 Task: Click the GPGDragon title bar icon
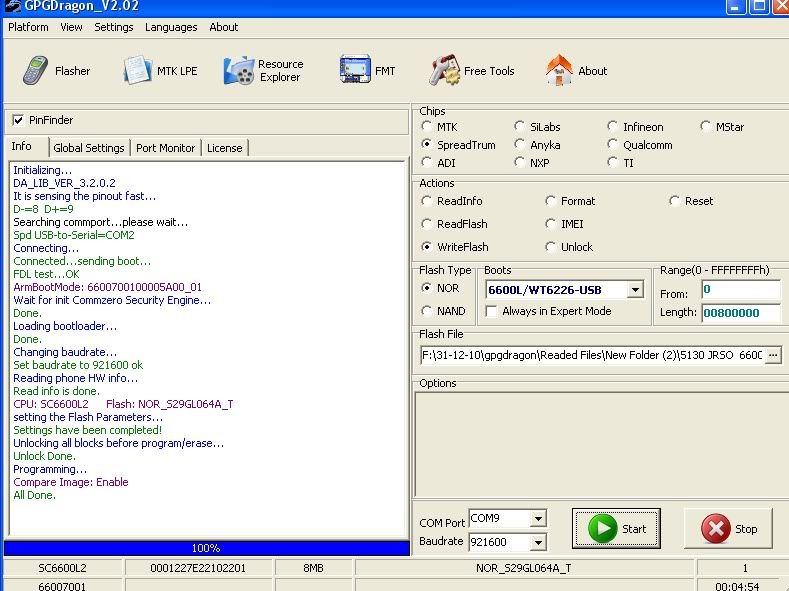pyautogui.click(x=12, y=6)
